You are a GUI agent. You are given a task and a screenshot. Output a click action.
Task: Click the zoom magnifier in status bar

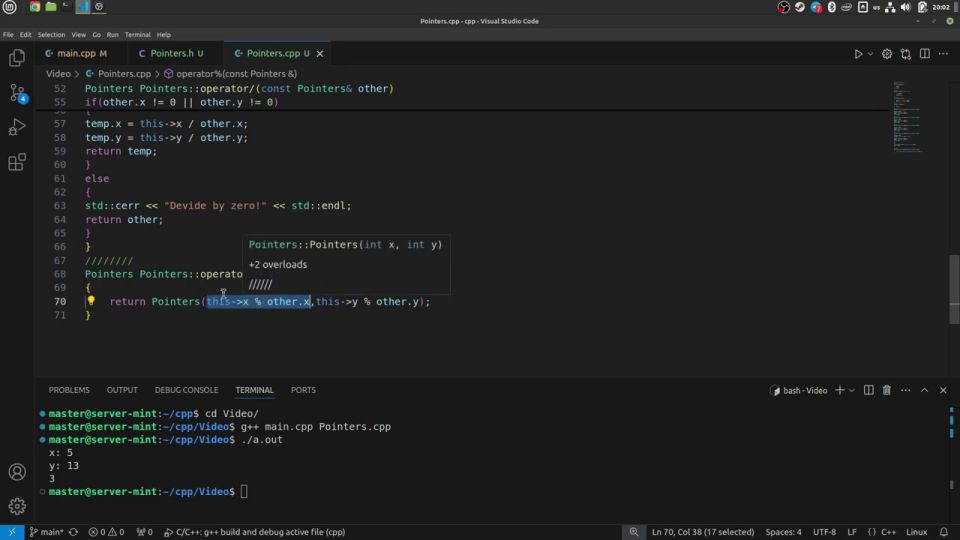tap(634, 532)
